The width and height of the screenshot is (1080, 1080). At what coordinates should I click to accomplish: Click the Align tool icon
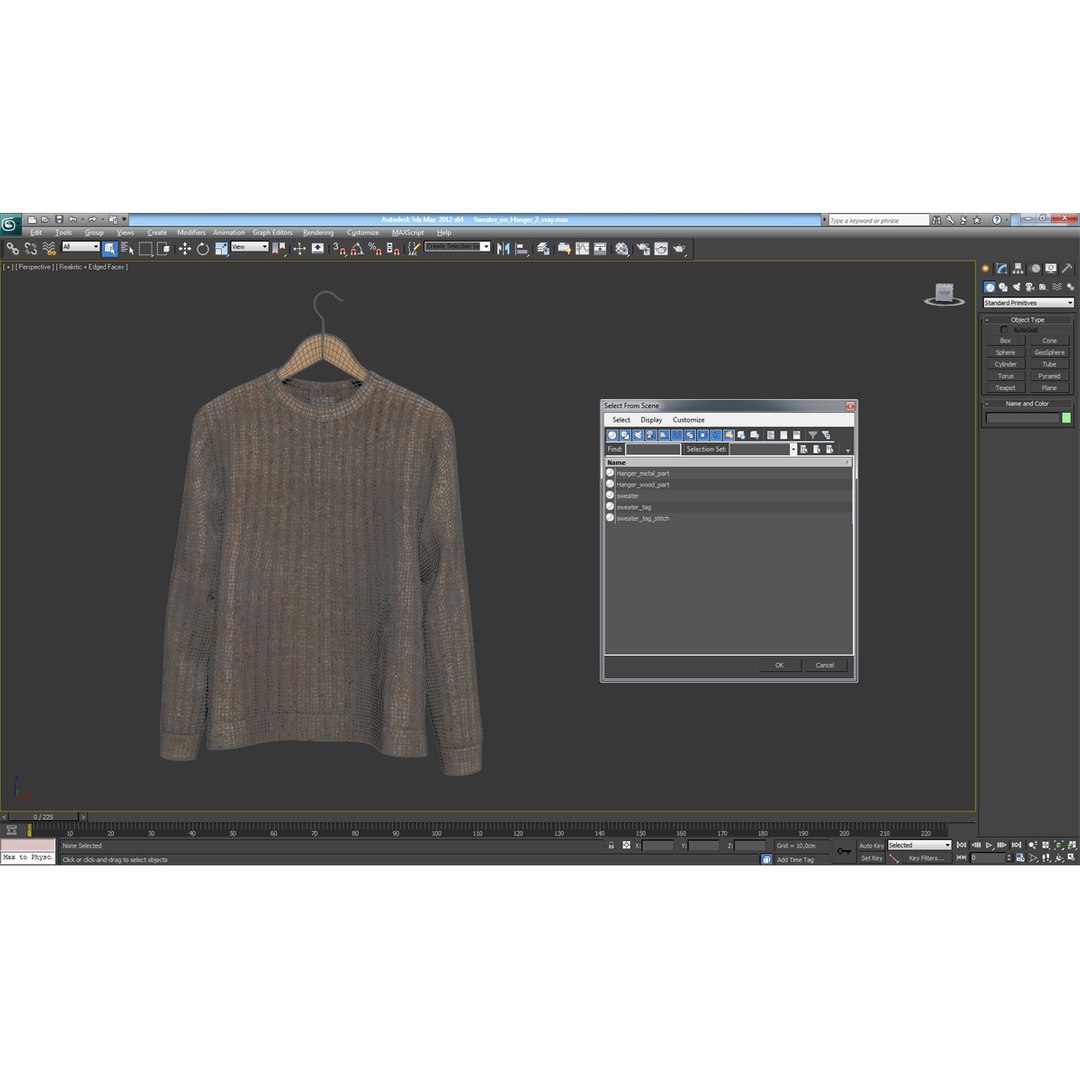coord(522,249)
